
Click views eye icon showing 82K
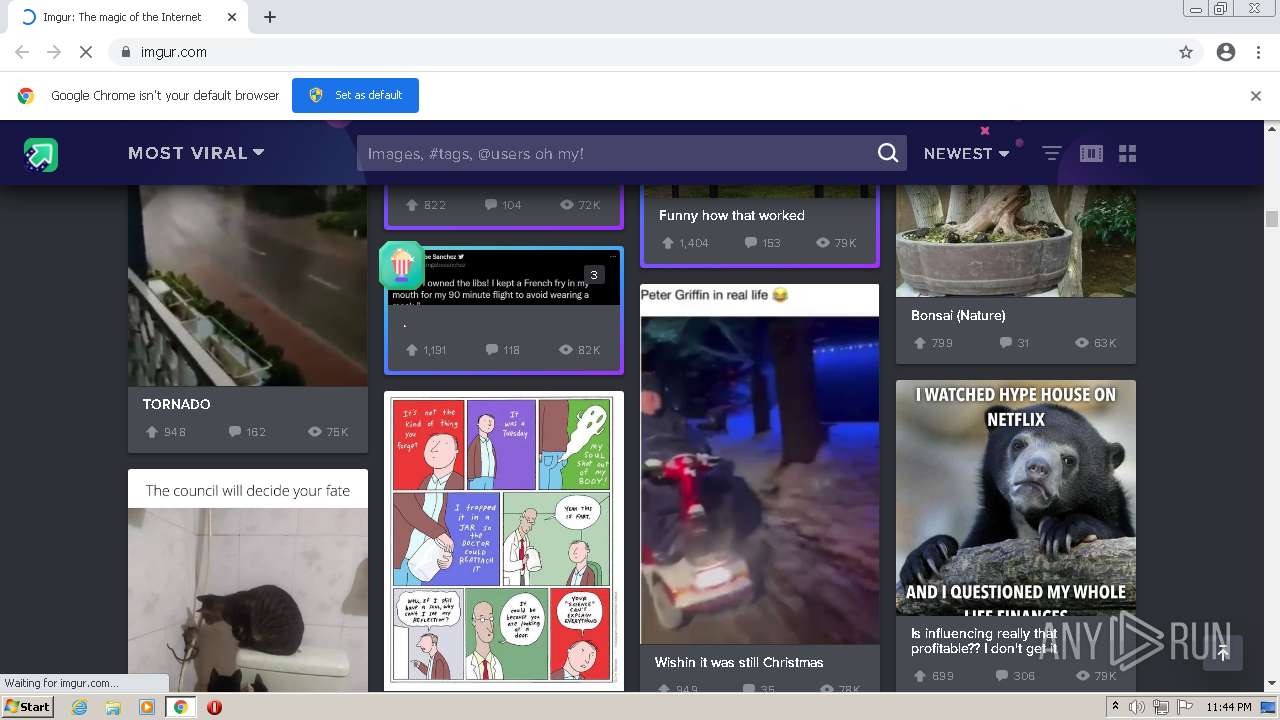[567, 350]
